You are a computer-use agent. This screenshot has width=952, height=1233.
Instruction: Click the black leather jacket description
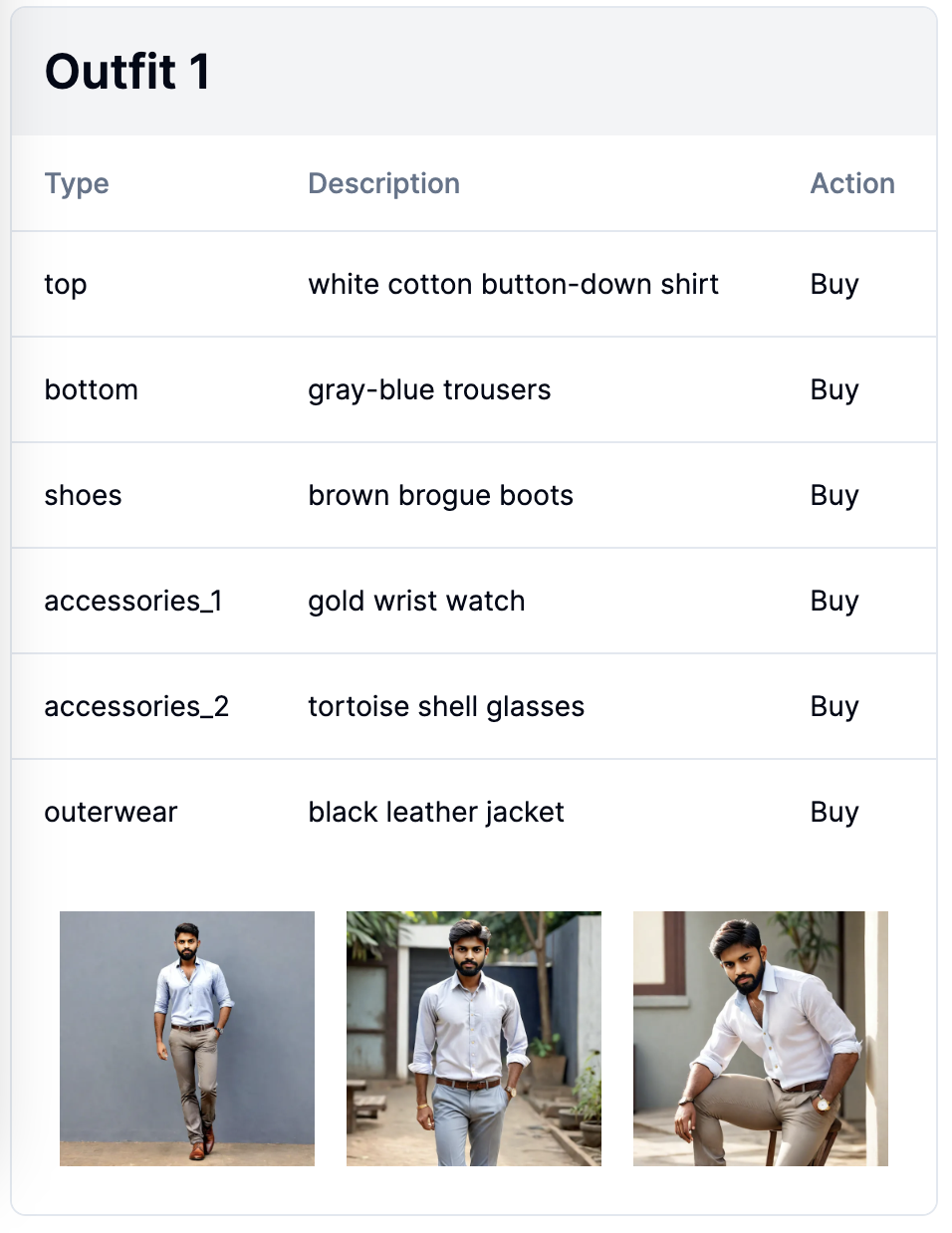[x=436, y=813]
